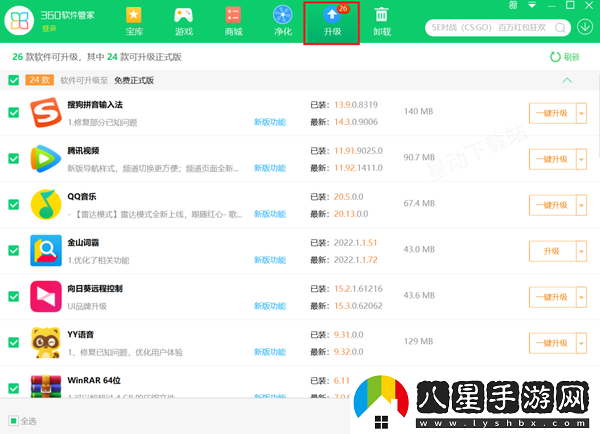Click the WinRAR 64位 app icon
600x434 pixels.
point(46,386)
